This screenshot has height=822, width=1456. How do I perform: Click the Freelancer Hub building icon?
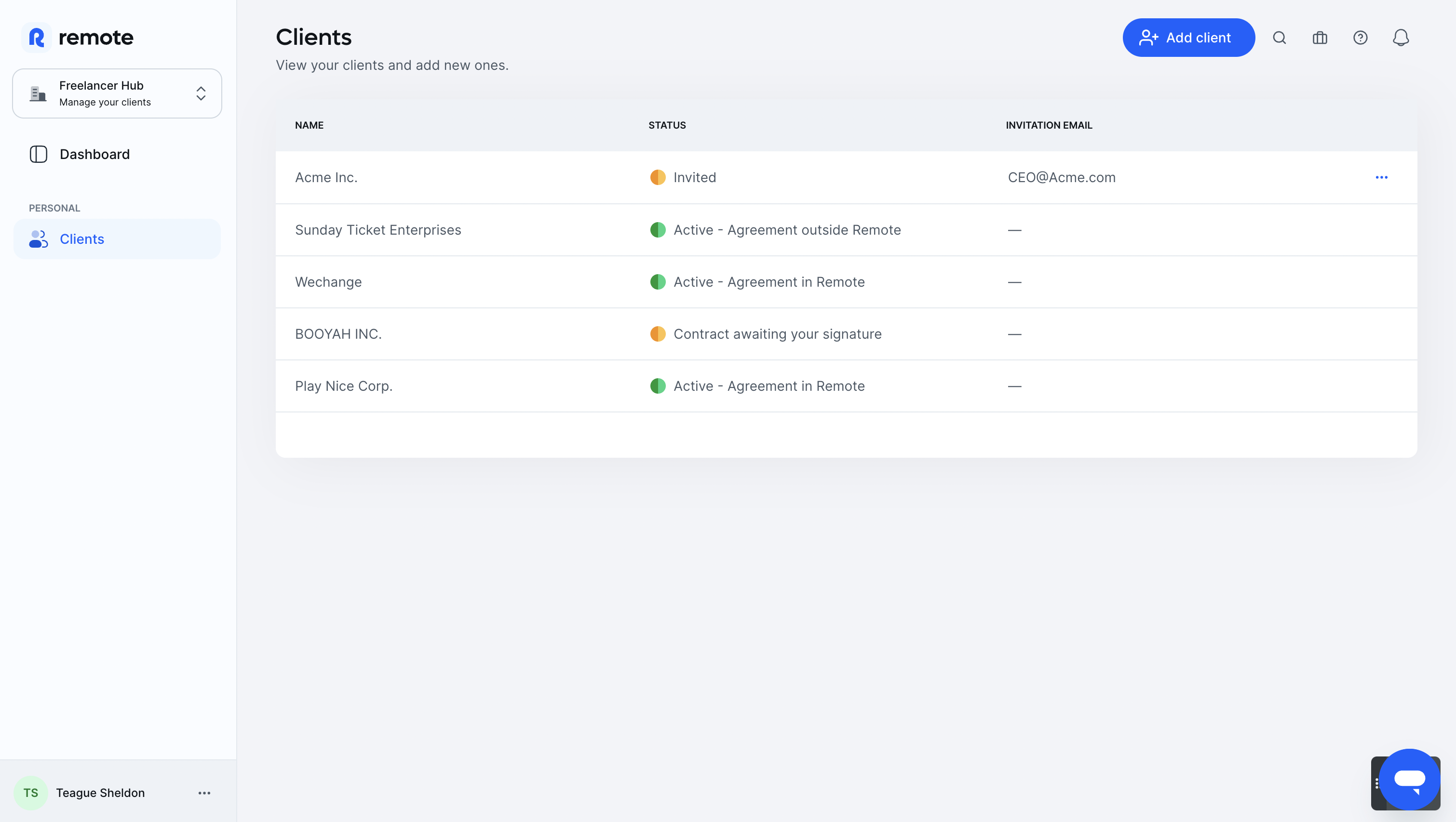click(38, 93)
